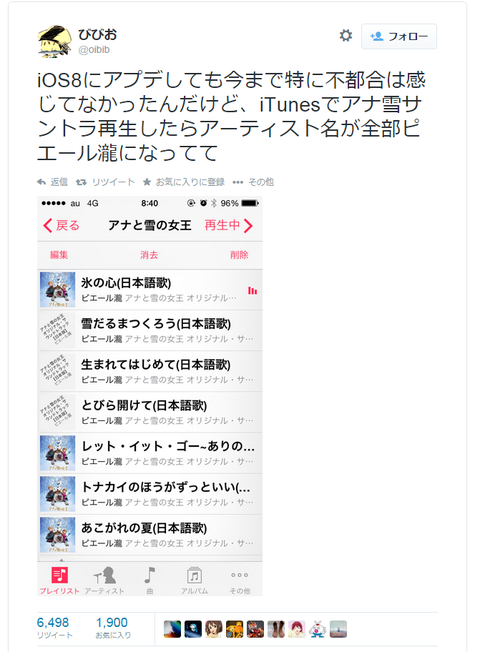This screenshot has height=652, width=480.
Task: Click the お気に入りに登録 star icon
Action: click(x=147, y=182)
